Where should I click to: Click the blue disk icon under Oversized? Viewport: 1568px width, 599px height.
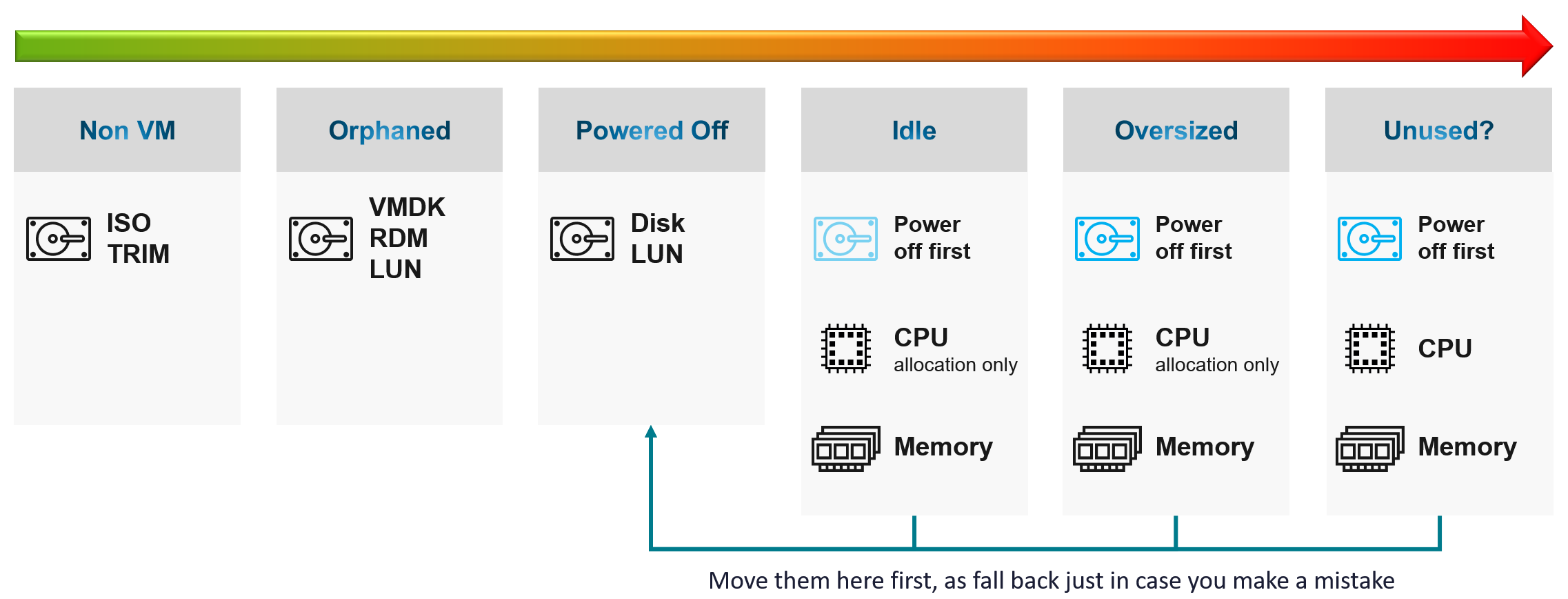pyautogui.click(x=1107, y=239)
